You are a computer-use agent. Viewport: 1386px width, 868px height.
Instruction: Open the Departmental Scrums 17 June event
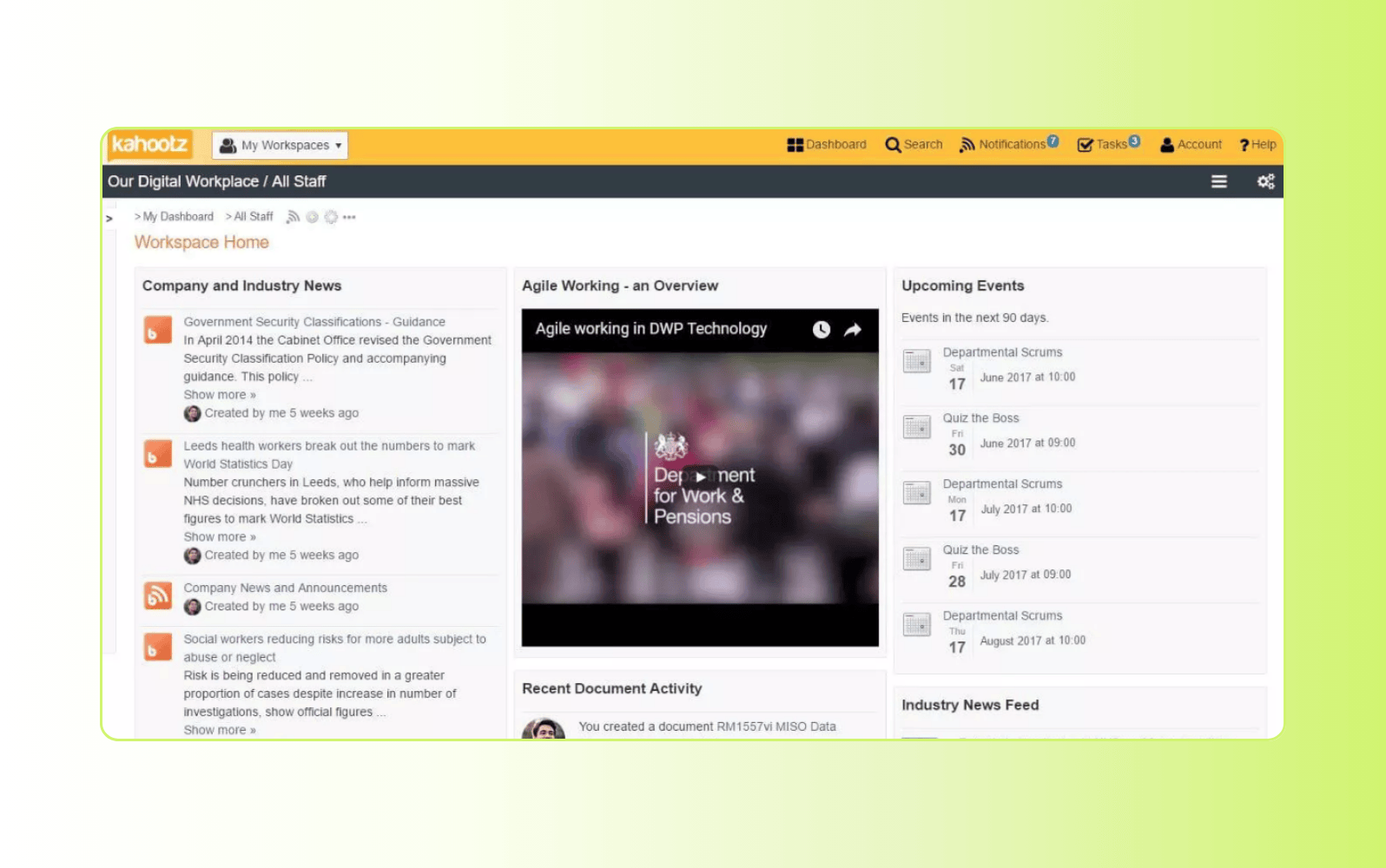coord(1002,352)
